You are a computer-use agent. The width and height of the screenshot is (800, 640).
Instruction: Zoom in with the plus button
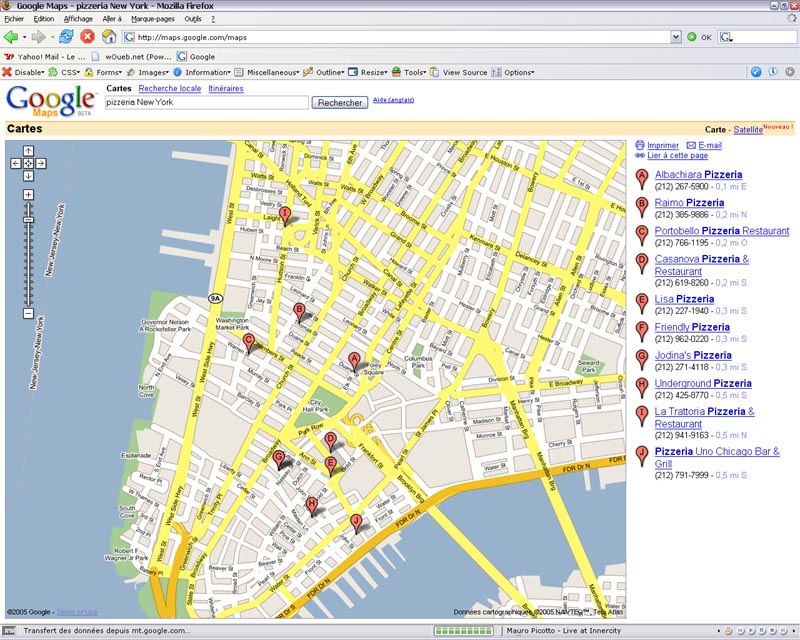click(x=29, y=194)
